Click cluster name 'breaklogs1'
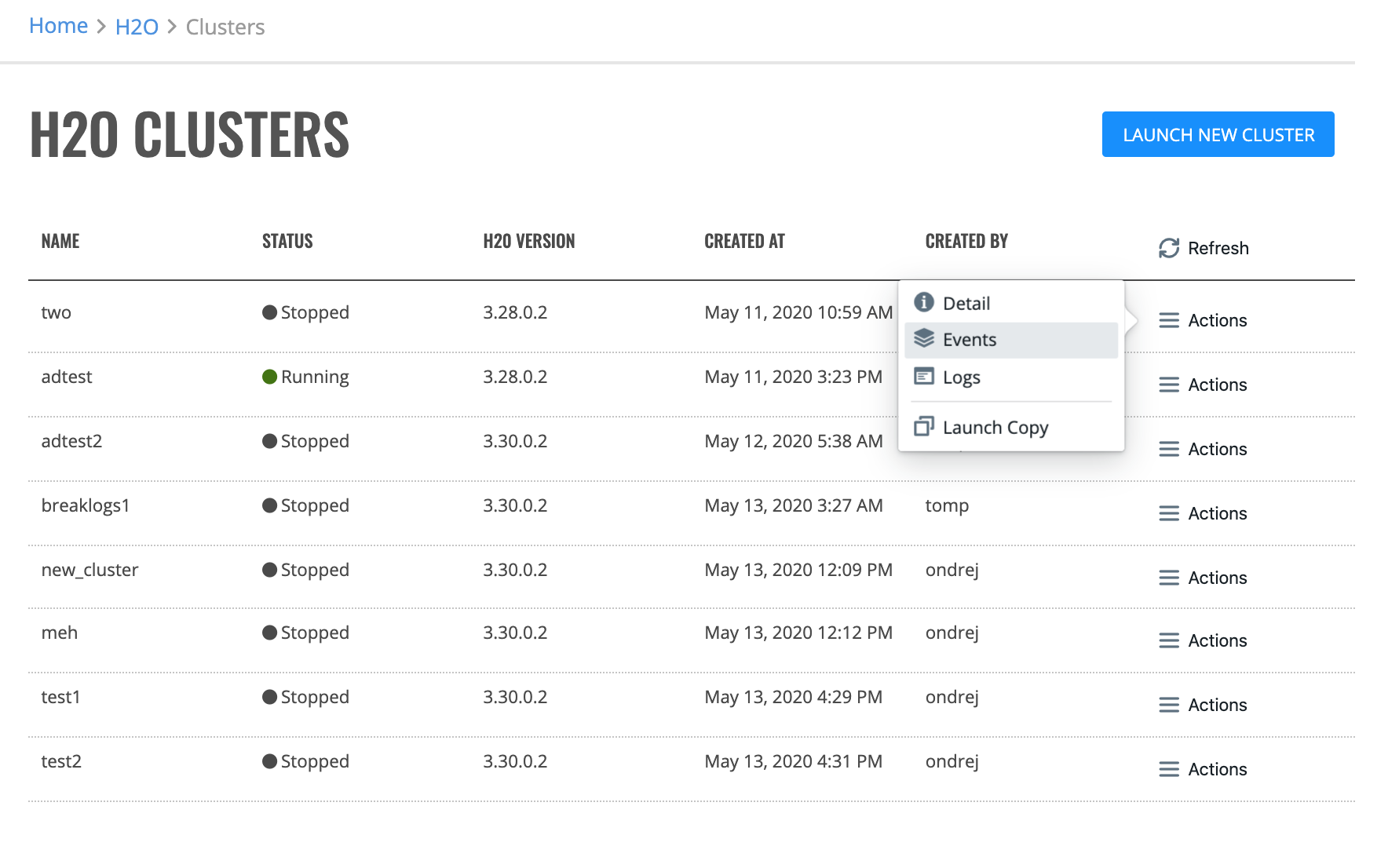 pos(86,505)
